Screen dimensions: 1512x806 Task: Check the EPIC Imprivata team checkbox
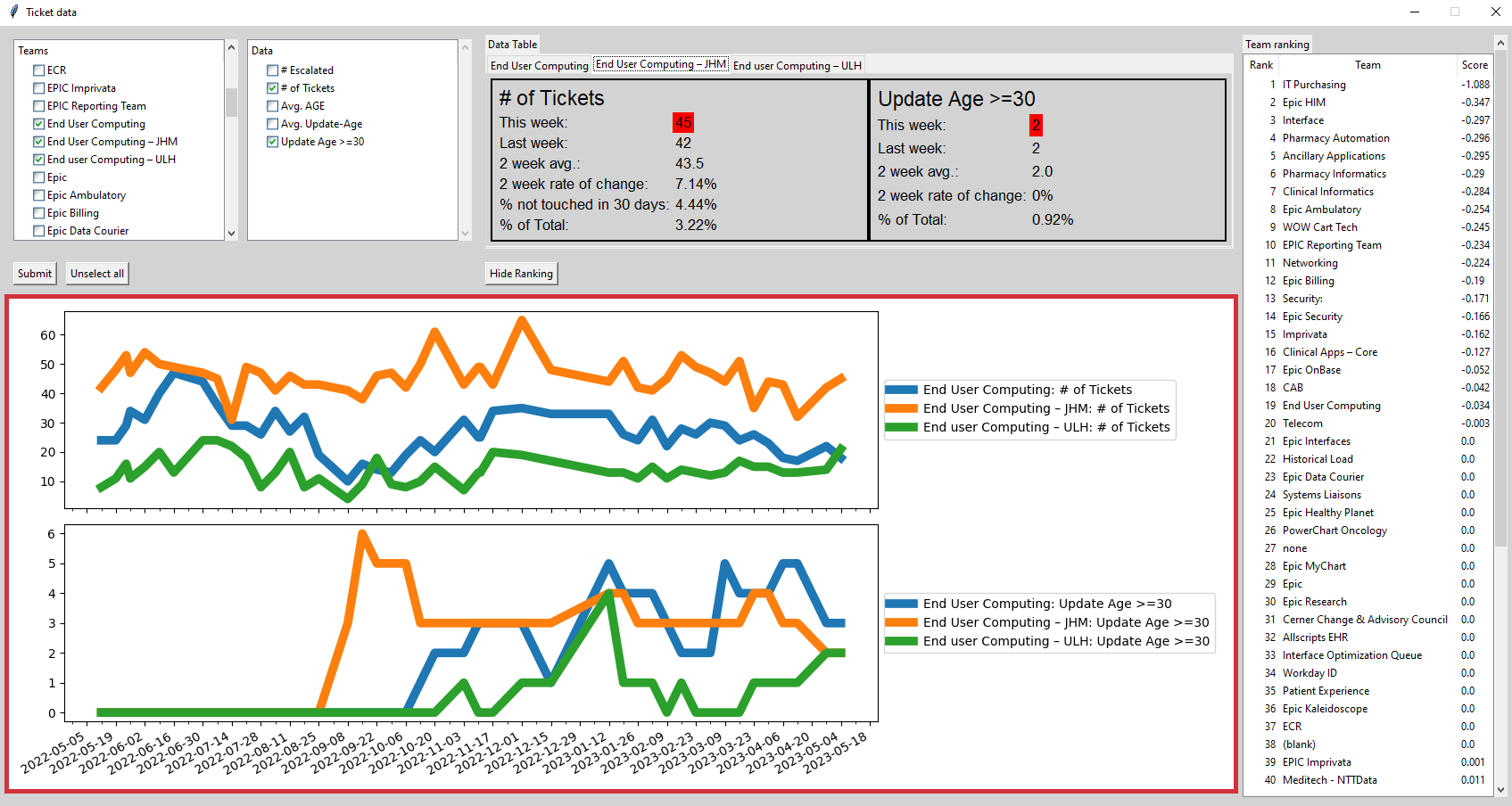[38, 88]
